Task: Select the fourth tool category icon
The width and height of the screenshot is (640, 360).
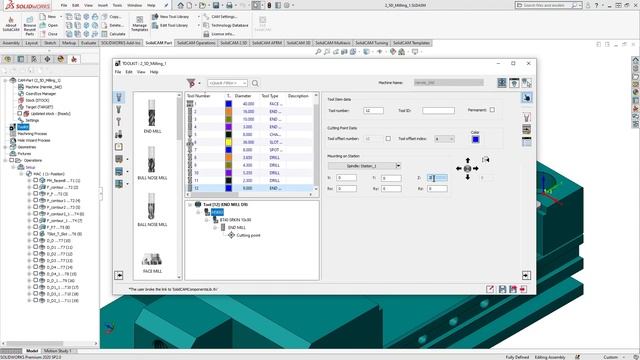Action: 119,134
